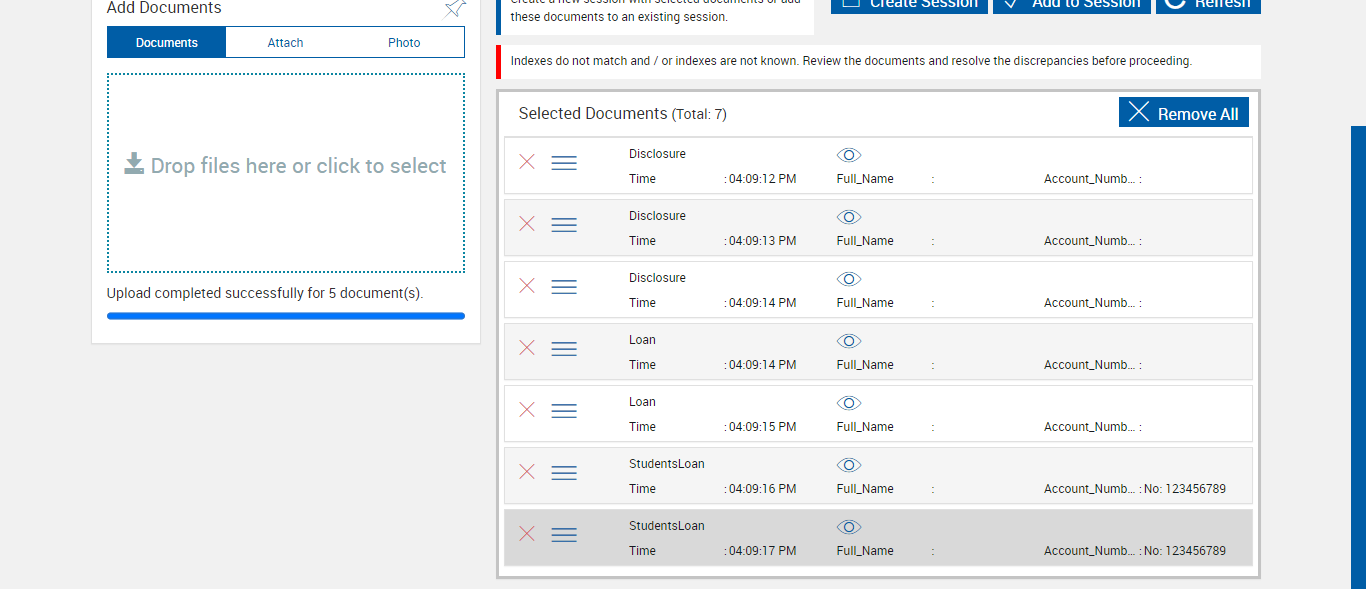
Task: View the 04:09:14 PM Loan document
Action: [849, 341]
